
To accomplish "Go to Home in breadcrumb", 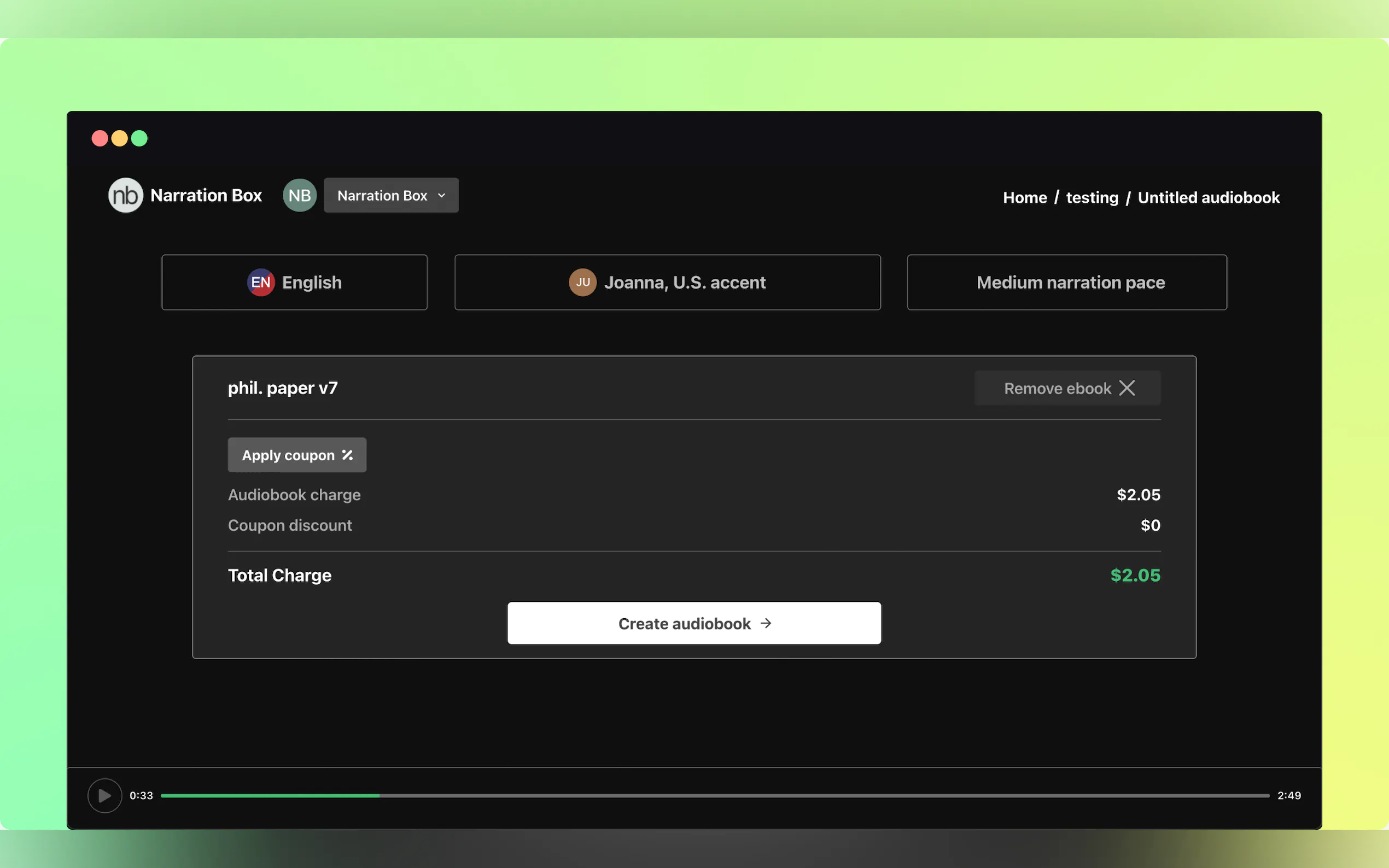I will [x=1024, y=197].
